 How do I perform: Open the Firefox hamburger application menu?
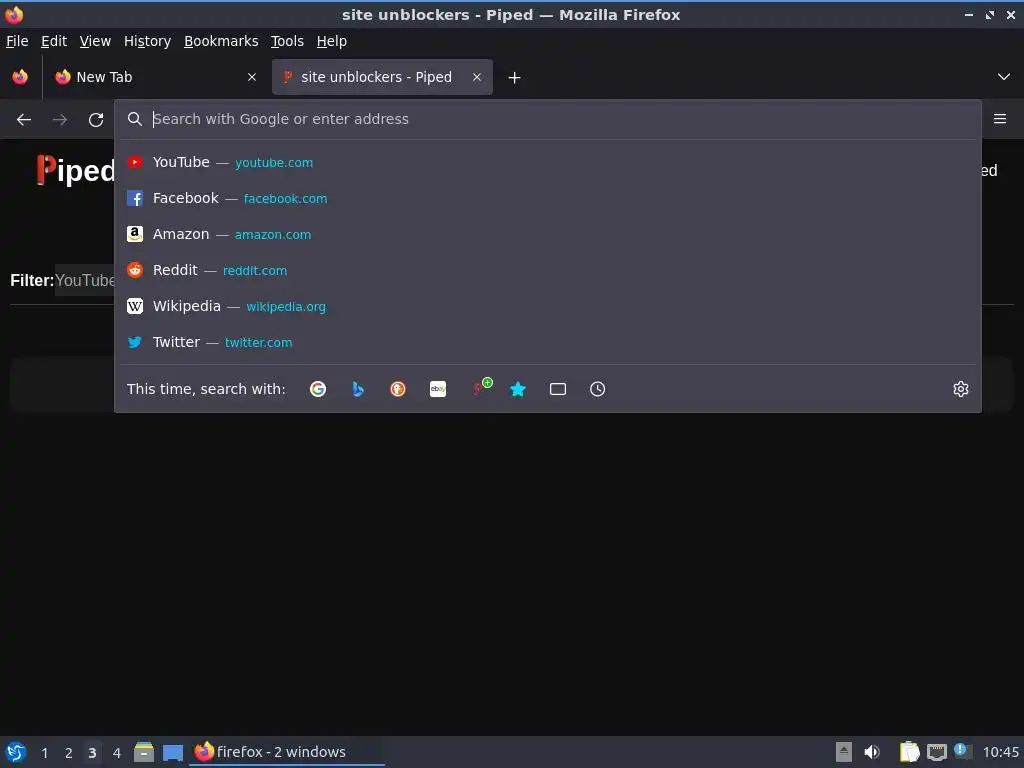(999, 119)
